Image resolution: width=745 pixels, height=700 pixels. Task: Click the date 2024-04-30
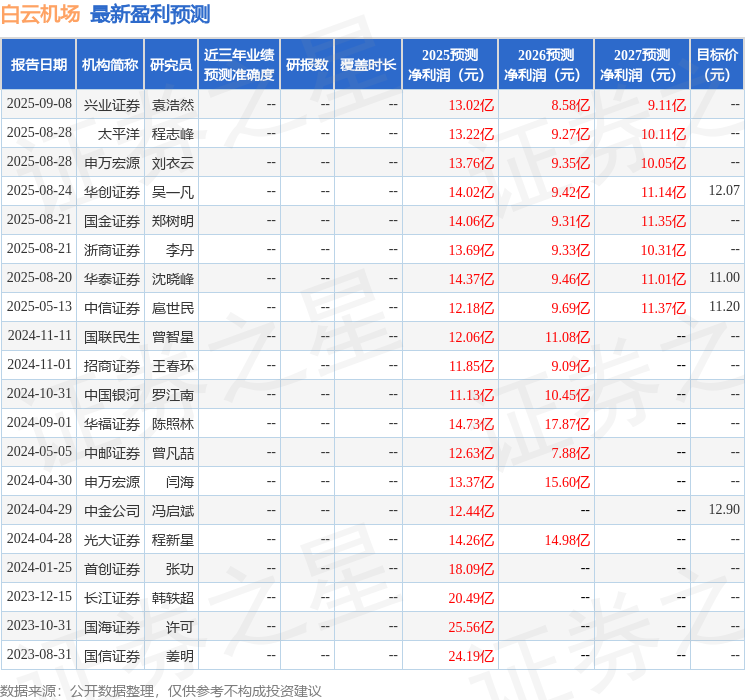39,480
